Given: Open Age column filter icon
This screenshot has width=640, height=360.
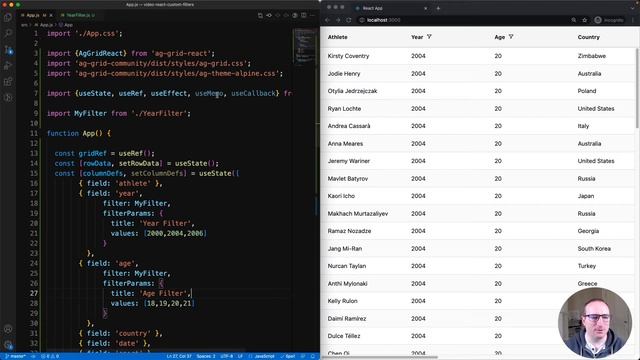Looking at the screenshot, I should click(x=511, y=37).
